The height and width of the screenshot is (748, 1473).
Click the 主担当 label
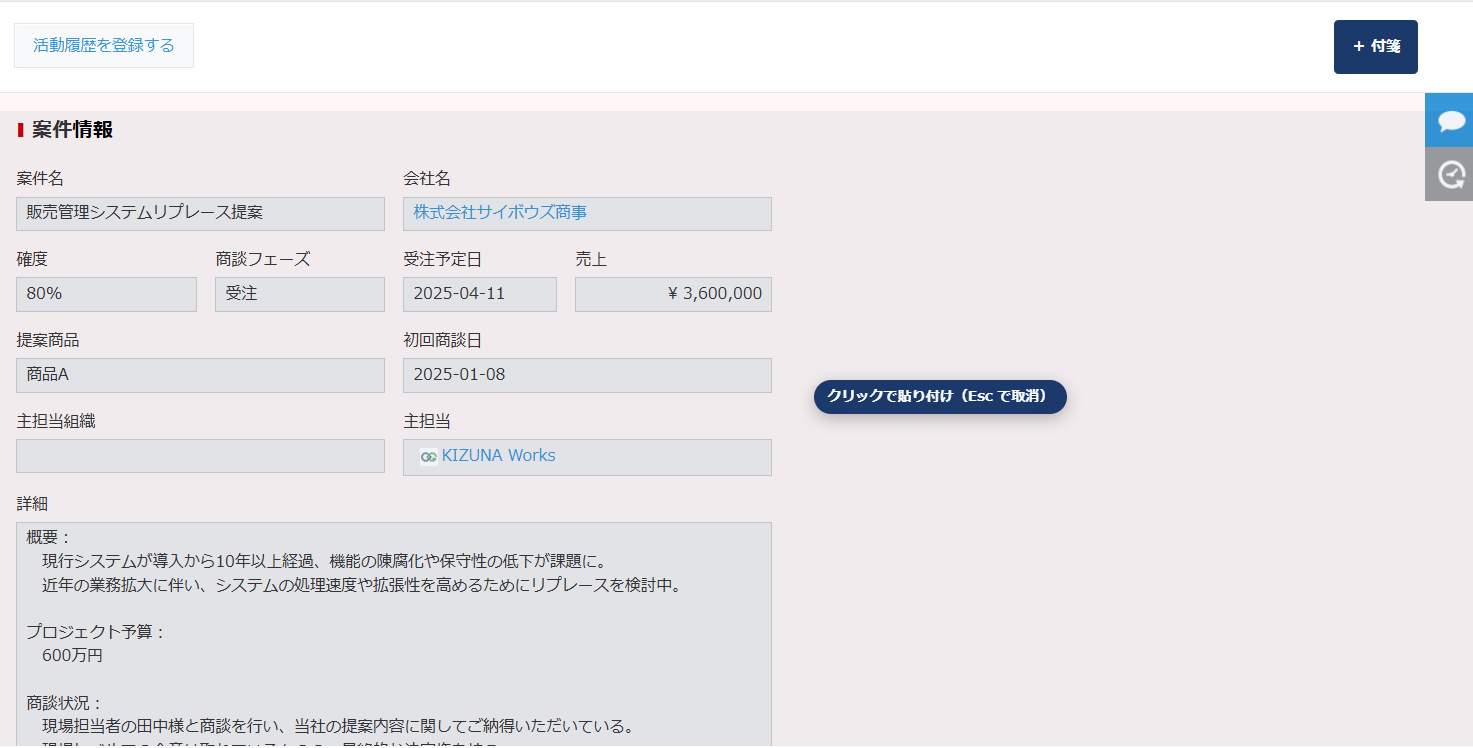coord(427,421)
